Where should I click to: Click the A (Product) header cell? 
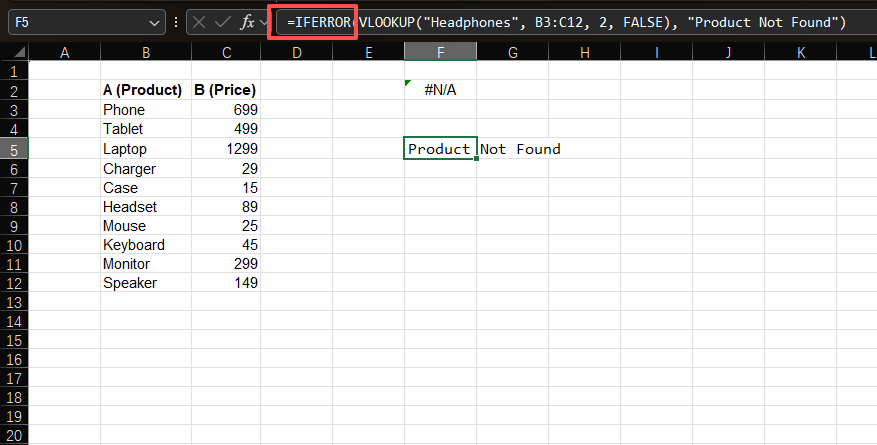pyautogui.click(x=146, y=90)
